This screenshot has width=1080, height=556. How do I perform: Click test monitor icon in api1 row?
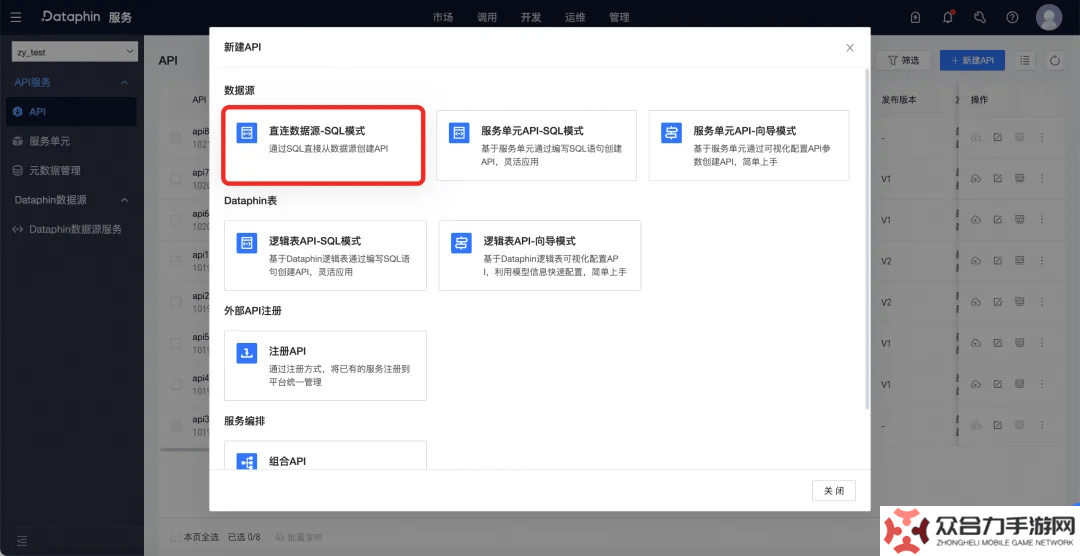[1019, 261]
